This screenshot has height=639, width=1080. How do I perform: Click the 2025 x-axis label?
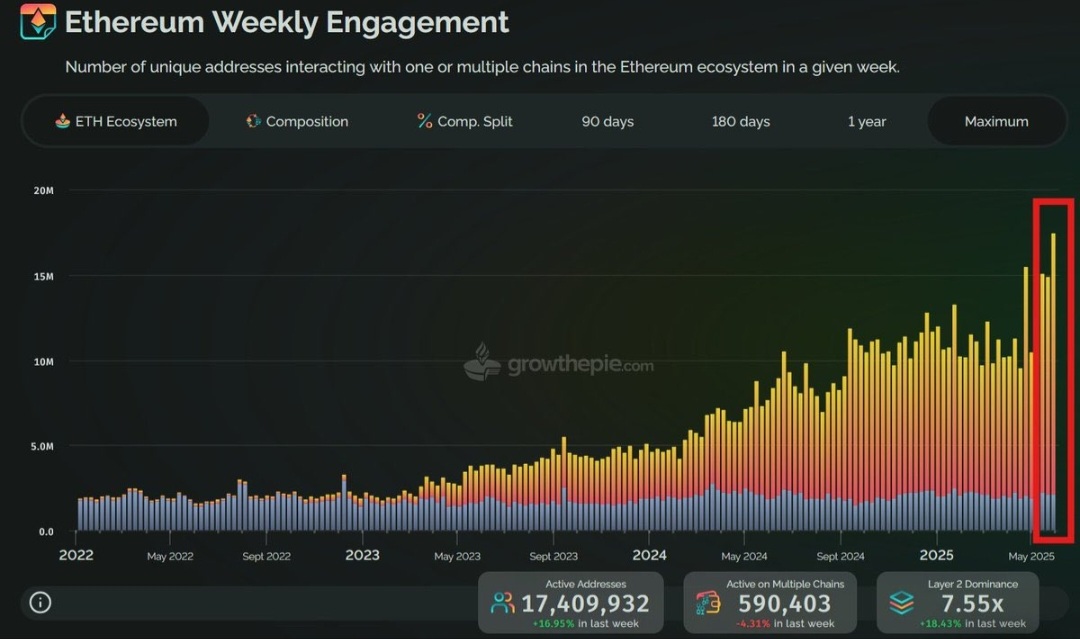click(x=937, y=555)
